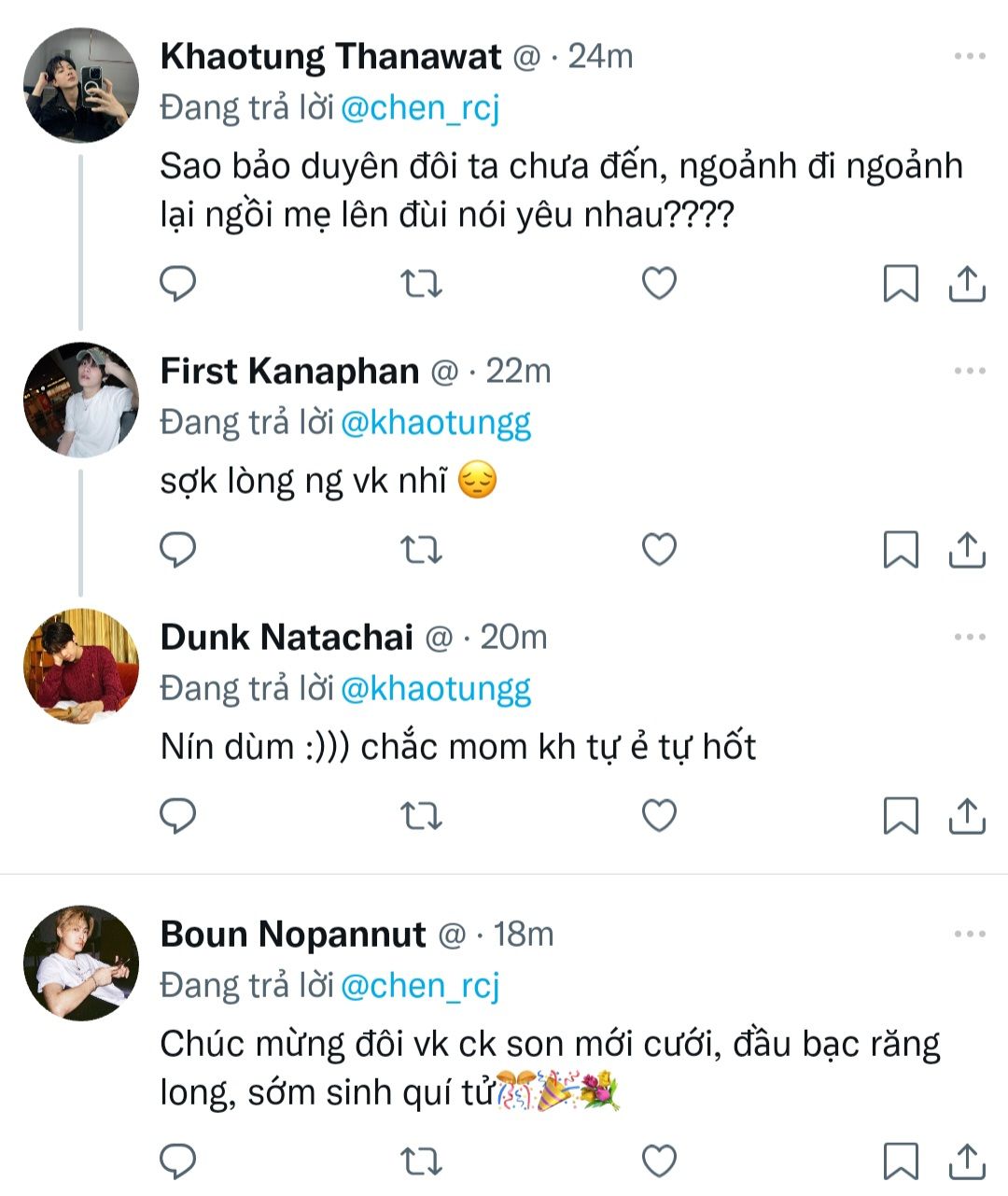View Dunk Natachai's profile picture
1008x1196 pixels.
tap(80, 666)
